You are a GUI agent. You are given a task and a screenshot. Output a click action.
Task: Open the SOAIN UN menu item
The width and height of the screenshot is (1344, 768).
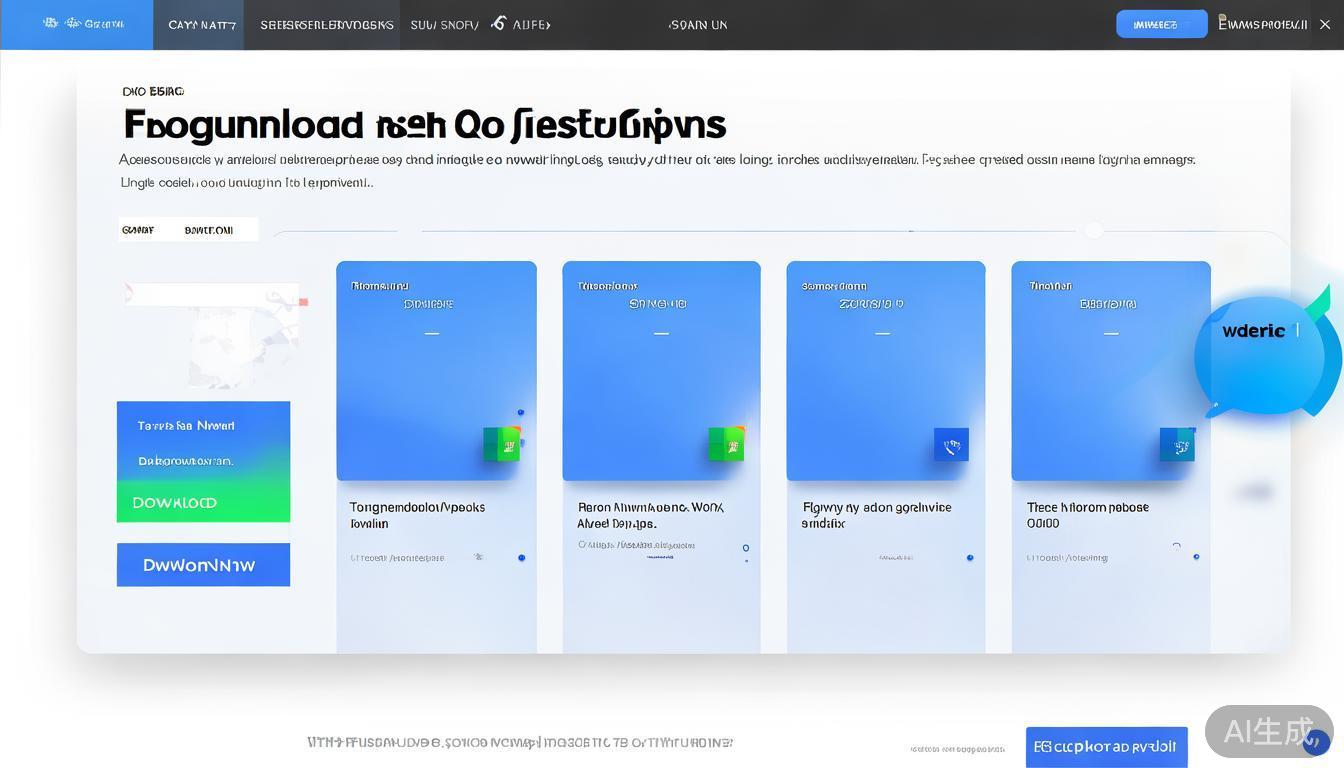pyautogui.click(x=698, y=25)
